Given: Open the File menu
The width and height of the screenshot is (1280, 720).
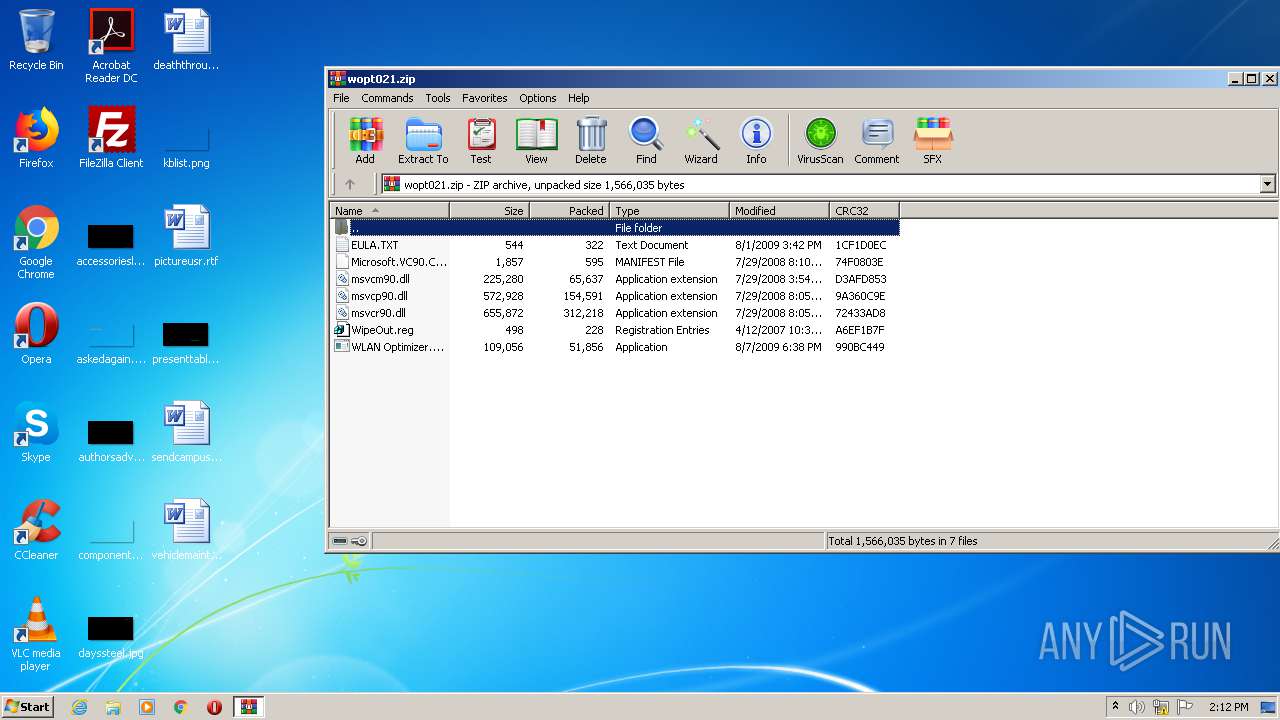Looking at the screenshot, I should click(341, 98).
